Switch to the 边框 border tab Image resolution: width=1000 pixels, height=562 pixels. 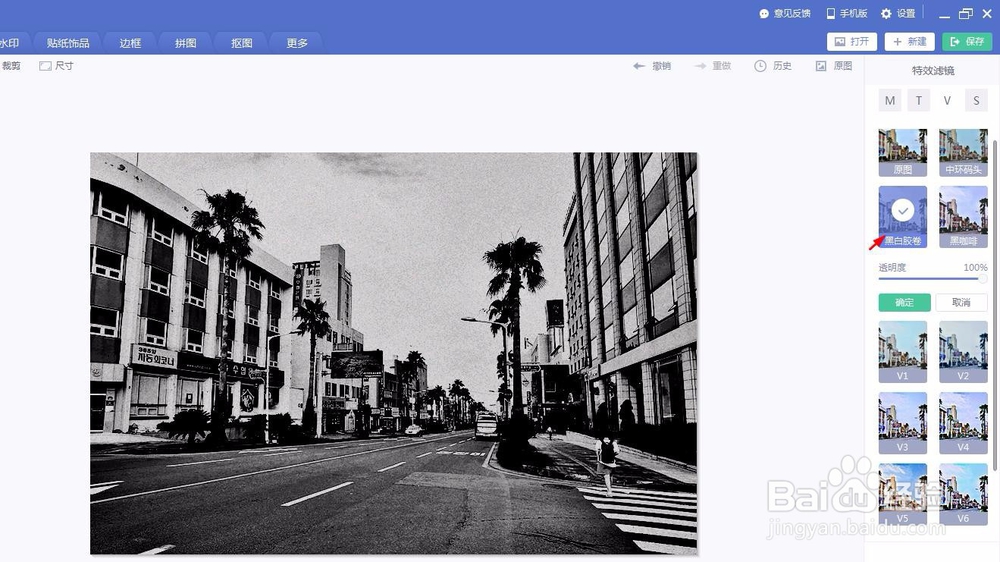click(130, 43)
